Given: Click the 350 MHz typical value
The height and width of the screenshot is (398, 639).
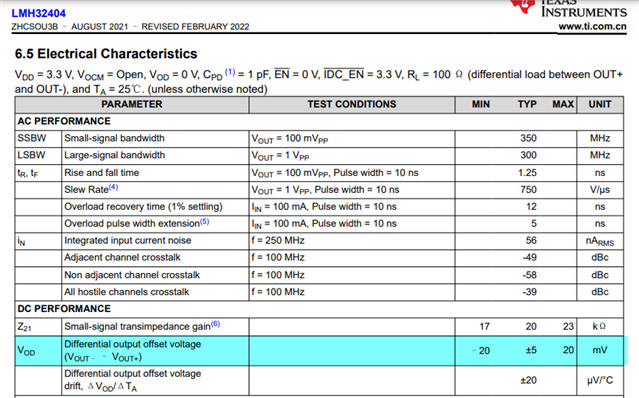Looking at the screenshot, I should [528, 138].
